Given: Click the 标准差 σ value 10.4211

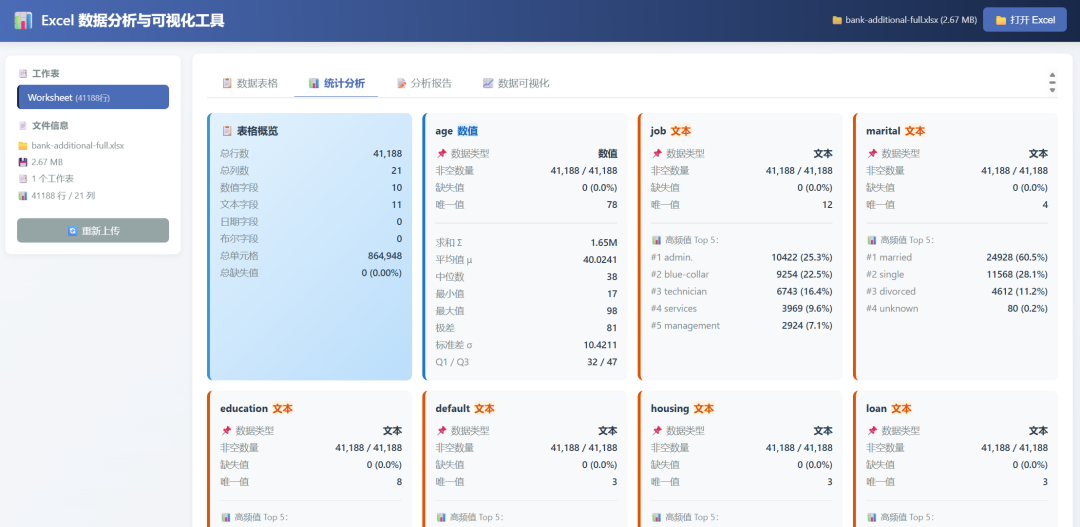Looking at the screenshot, I should pyautogui.click(x=600, y=344).
